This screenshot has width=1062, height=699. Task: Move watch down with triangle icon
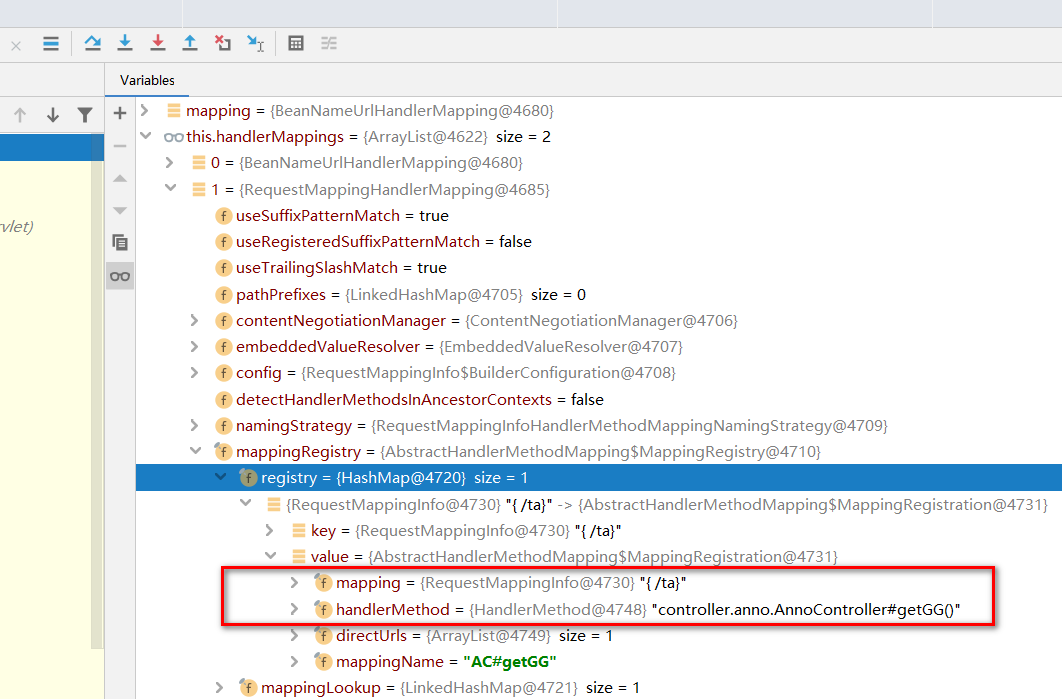pos(120,211)
